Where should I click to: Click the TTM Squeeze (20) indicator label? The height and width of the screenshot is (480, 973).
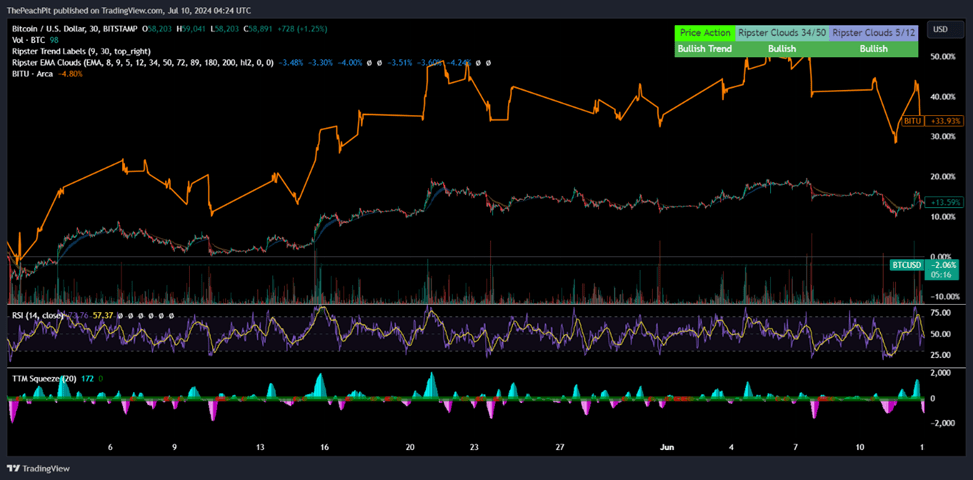[x=44, y=379]
